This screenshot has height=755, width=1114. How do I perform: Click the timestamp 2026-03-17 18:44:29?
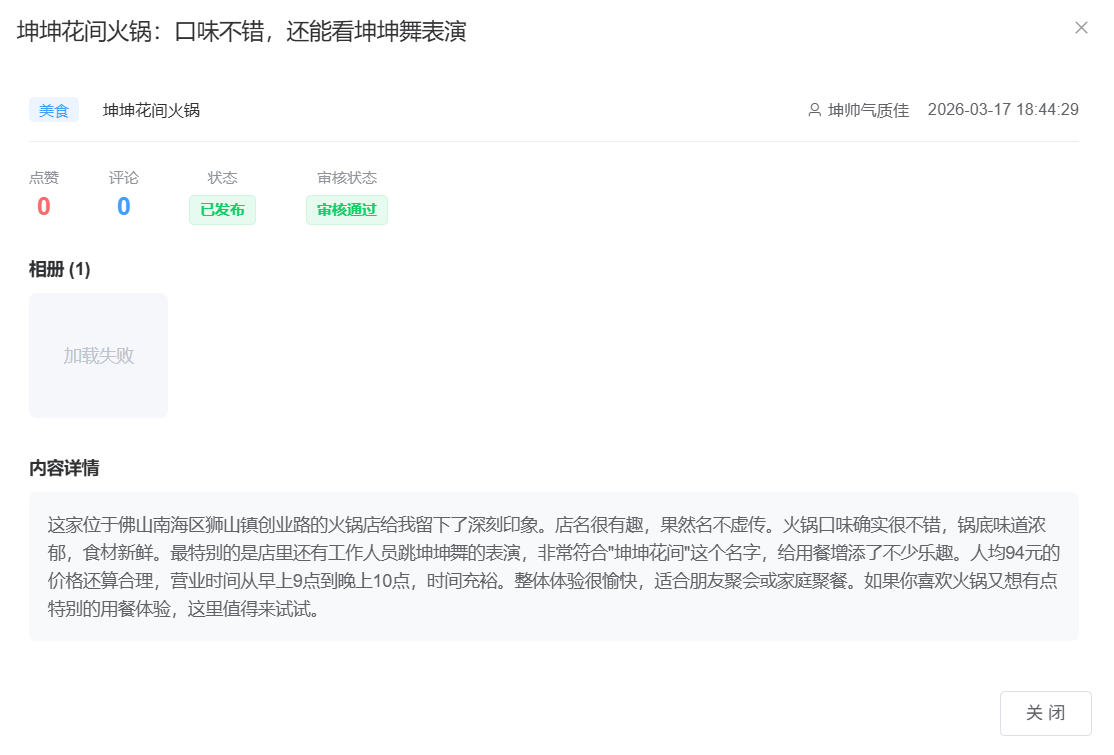[1005, 110]
